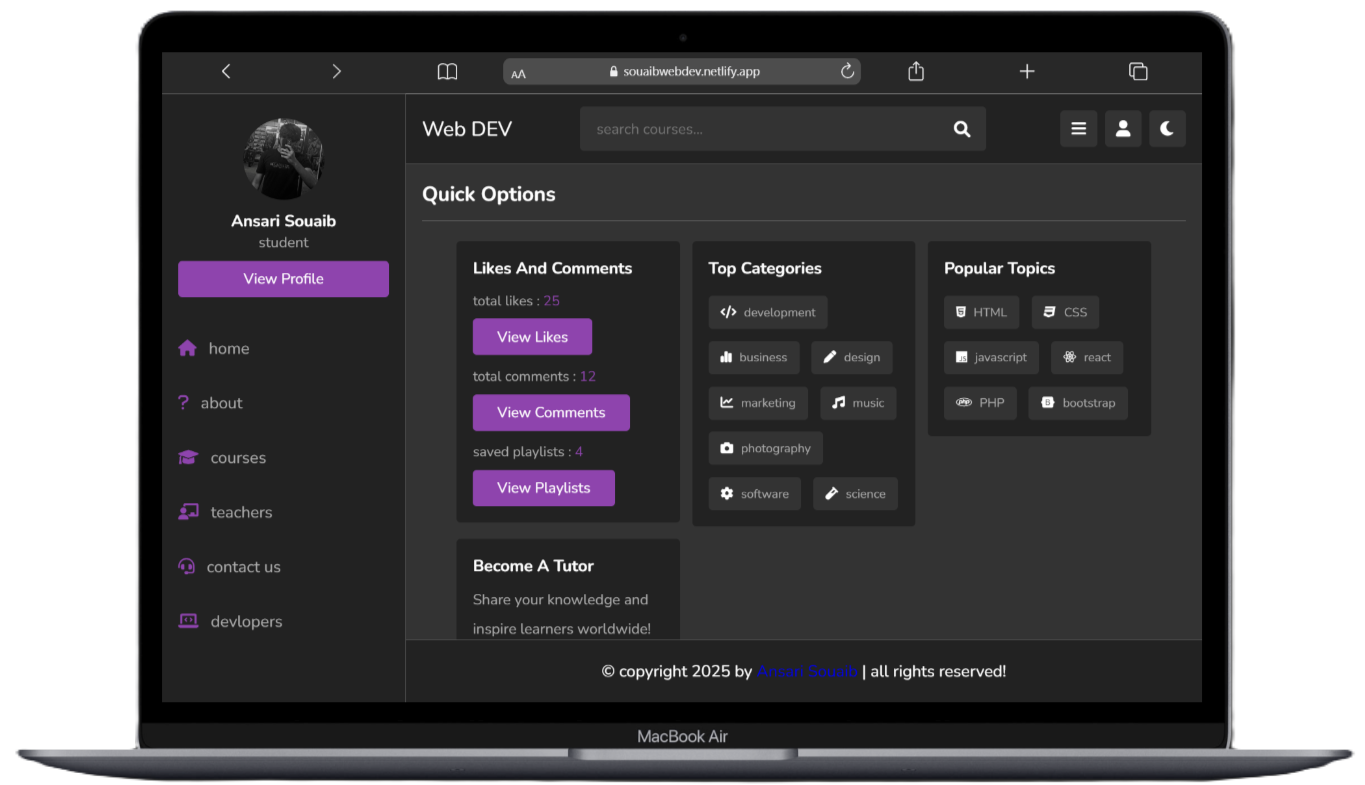Open a new tab with the plus icon
Viewport: 1365px width, 785px height.
tap(1027, 71)
